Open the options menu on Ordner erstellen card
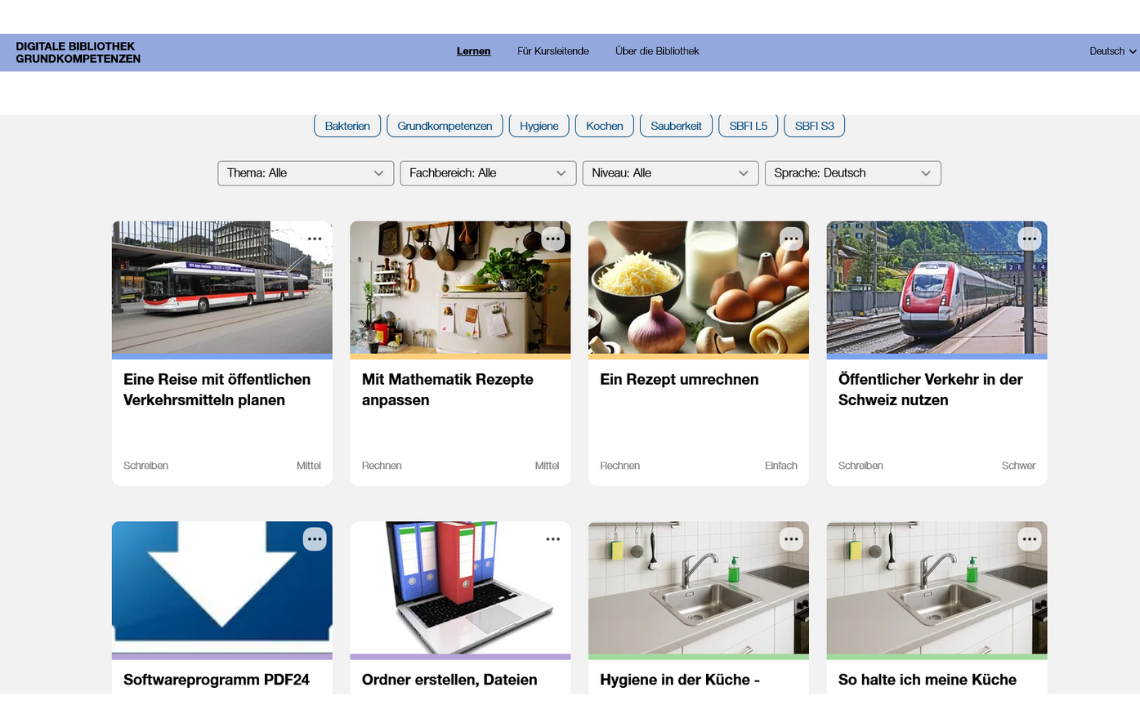The height and width of the screenshot is (720, 1140). [x=553, y=539]
